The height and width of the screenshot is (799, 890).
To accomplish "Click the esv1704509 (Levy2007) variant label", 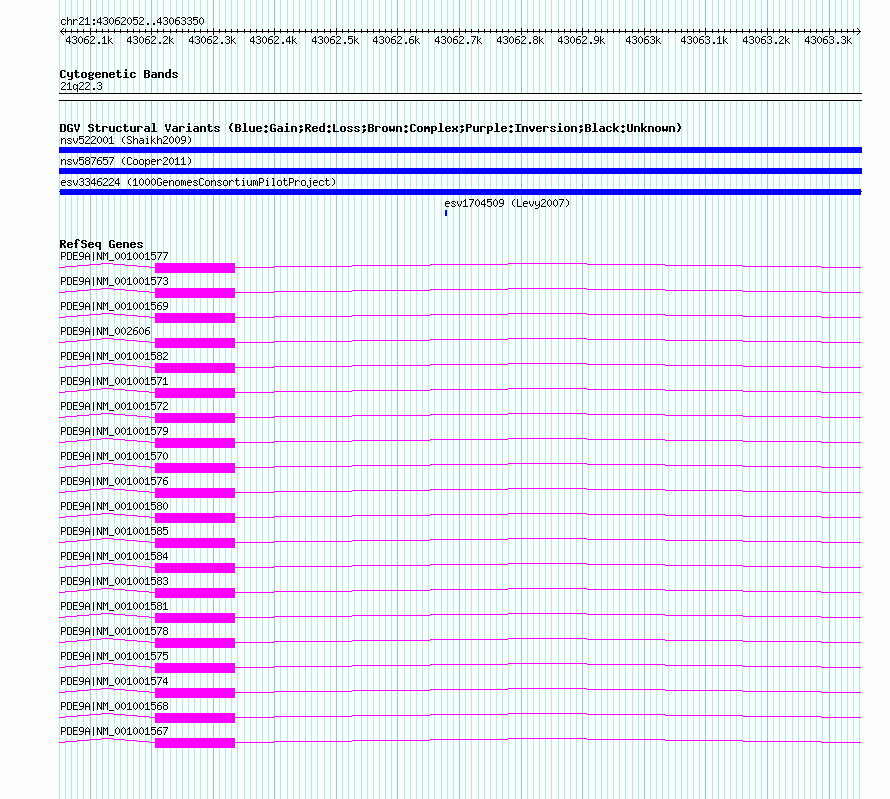I will [507, 203].
